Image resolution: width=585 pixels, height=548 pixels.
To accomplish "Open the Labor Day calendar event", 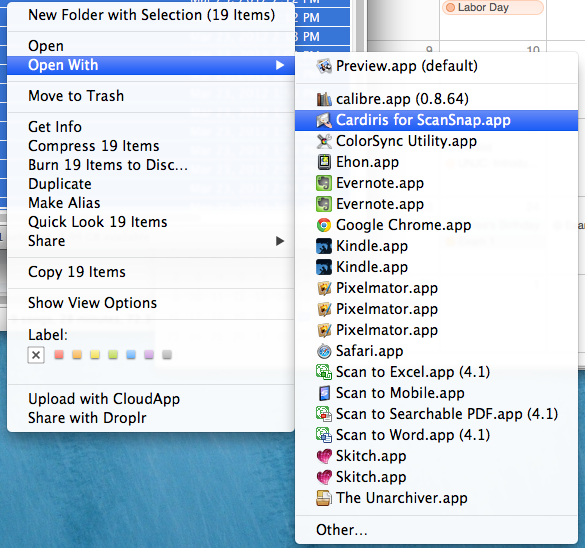I will [x=493, y=7].
